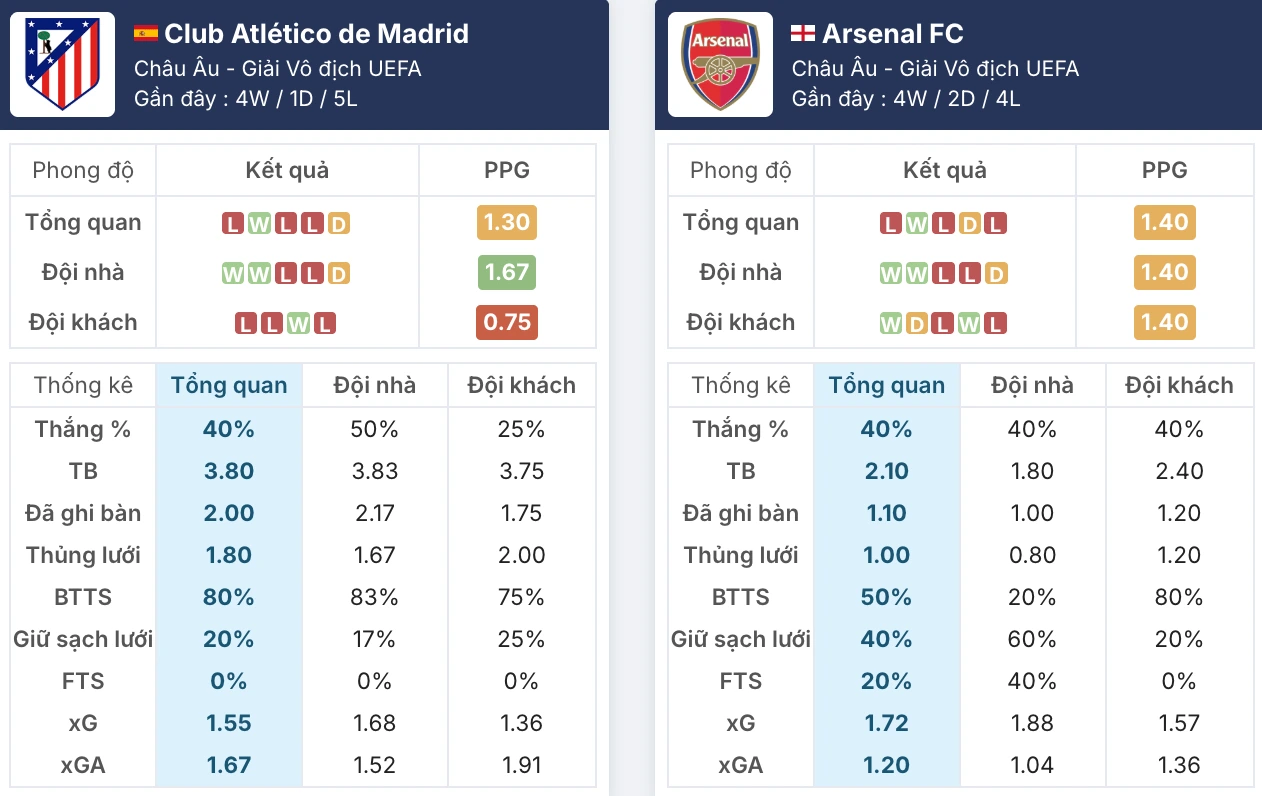The height and width of the screenshot is (796, 1262).
Task: Click Atlético's orange 1.30 PPG badge
Action: click(x=507, y=222)
